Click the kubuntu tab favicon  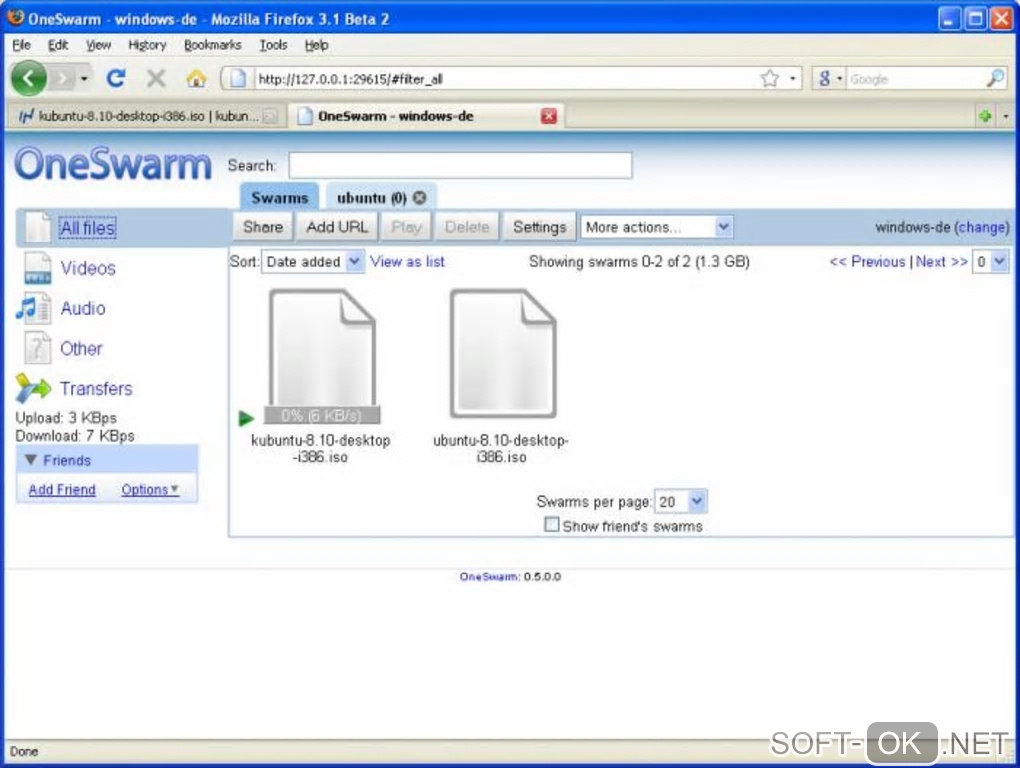pyautogui.click(x=25, y=116)
